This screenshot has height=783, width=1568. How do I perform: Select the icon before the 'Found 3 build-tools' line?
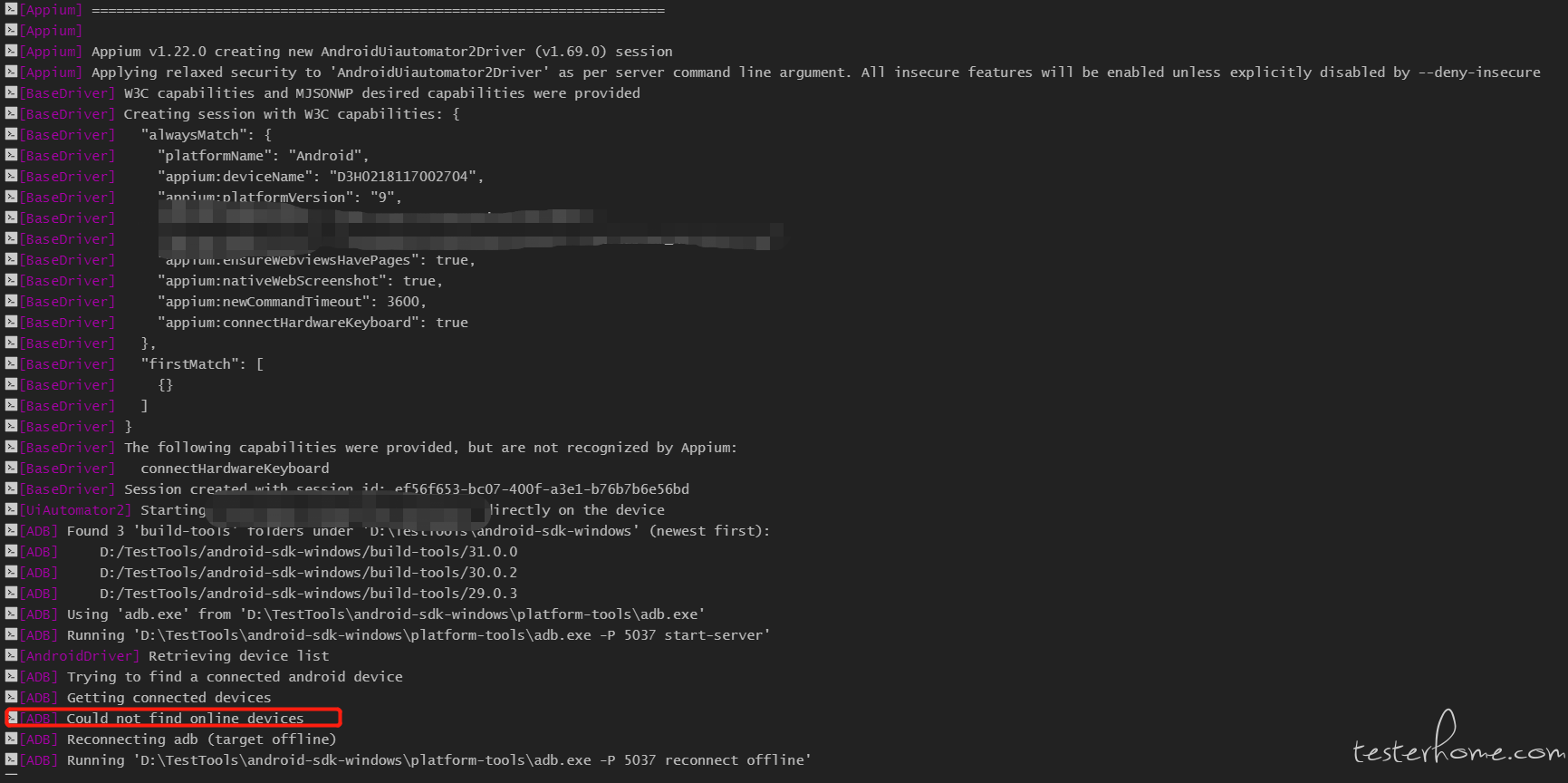pos(12,530)
